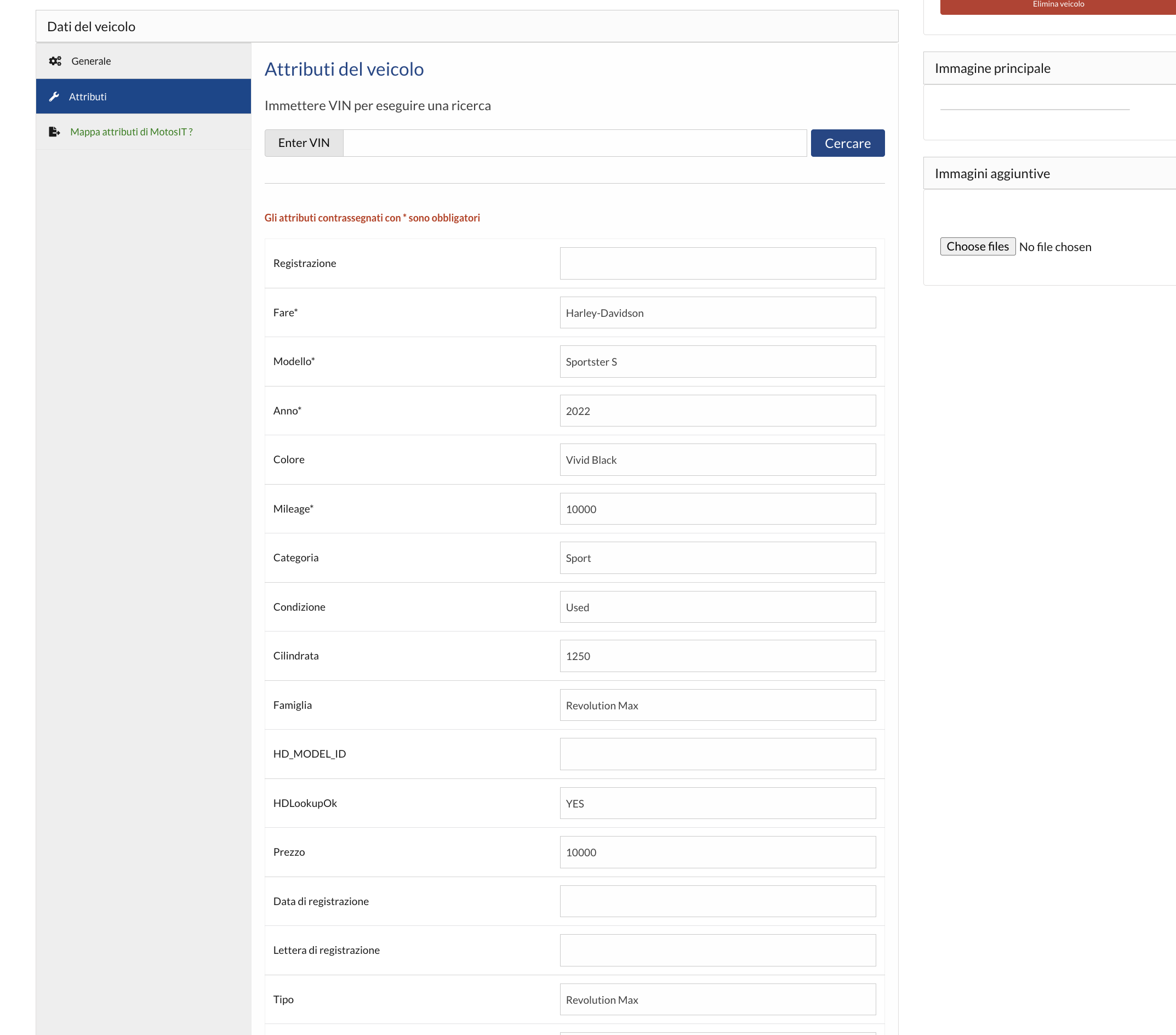Open Mappa attributi di MotosIT link
Screen dimensions: 1176x1035
tap(132, 131)
